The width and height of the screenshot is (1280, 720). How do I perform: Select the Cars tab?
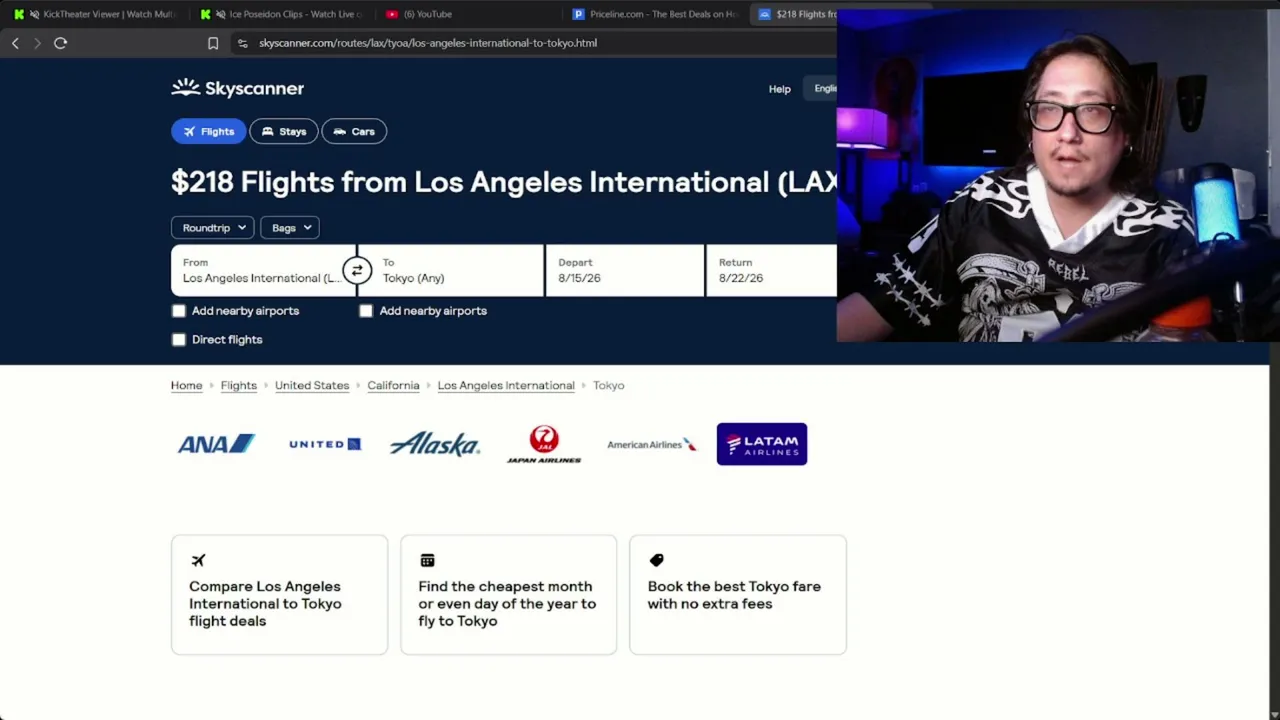coord(354,131)
